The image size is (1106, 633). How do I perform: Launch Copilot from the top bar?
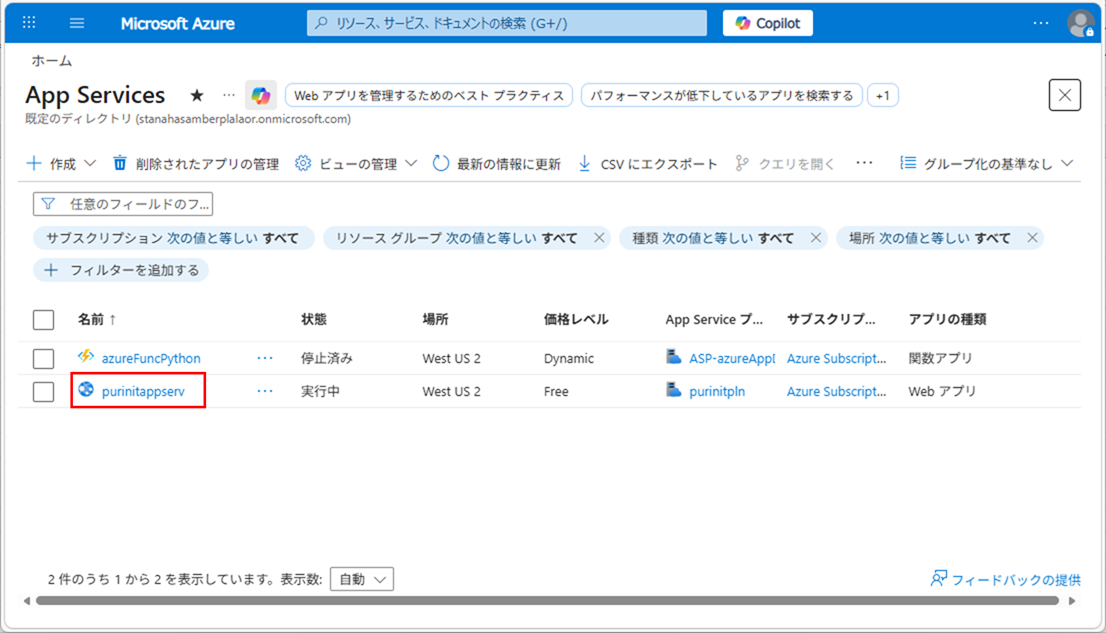pyautogui.click(x=767, y=22)
